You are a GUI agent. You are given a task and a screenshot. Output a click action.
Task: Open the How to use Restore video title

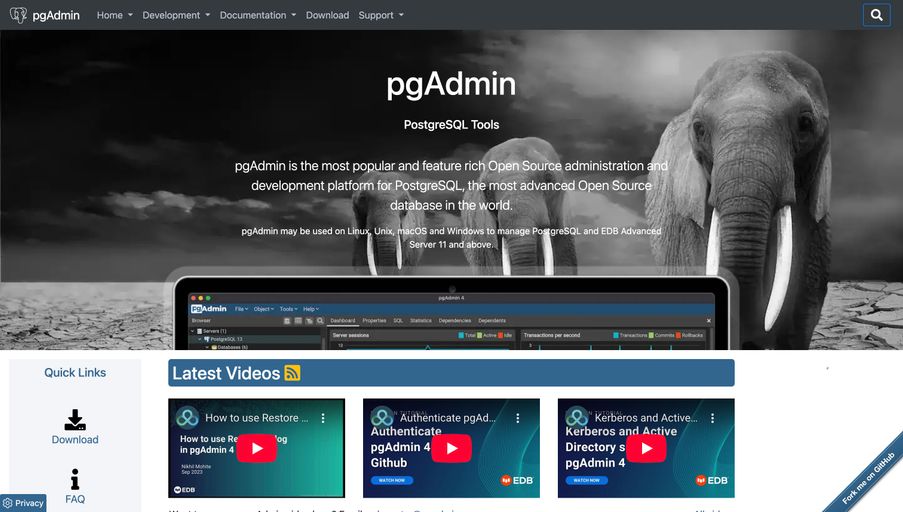click(x=256, y=418)
